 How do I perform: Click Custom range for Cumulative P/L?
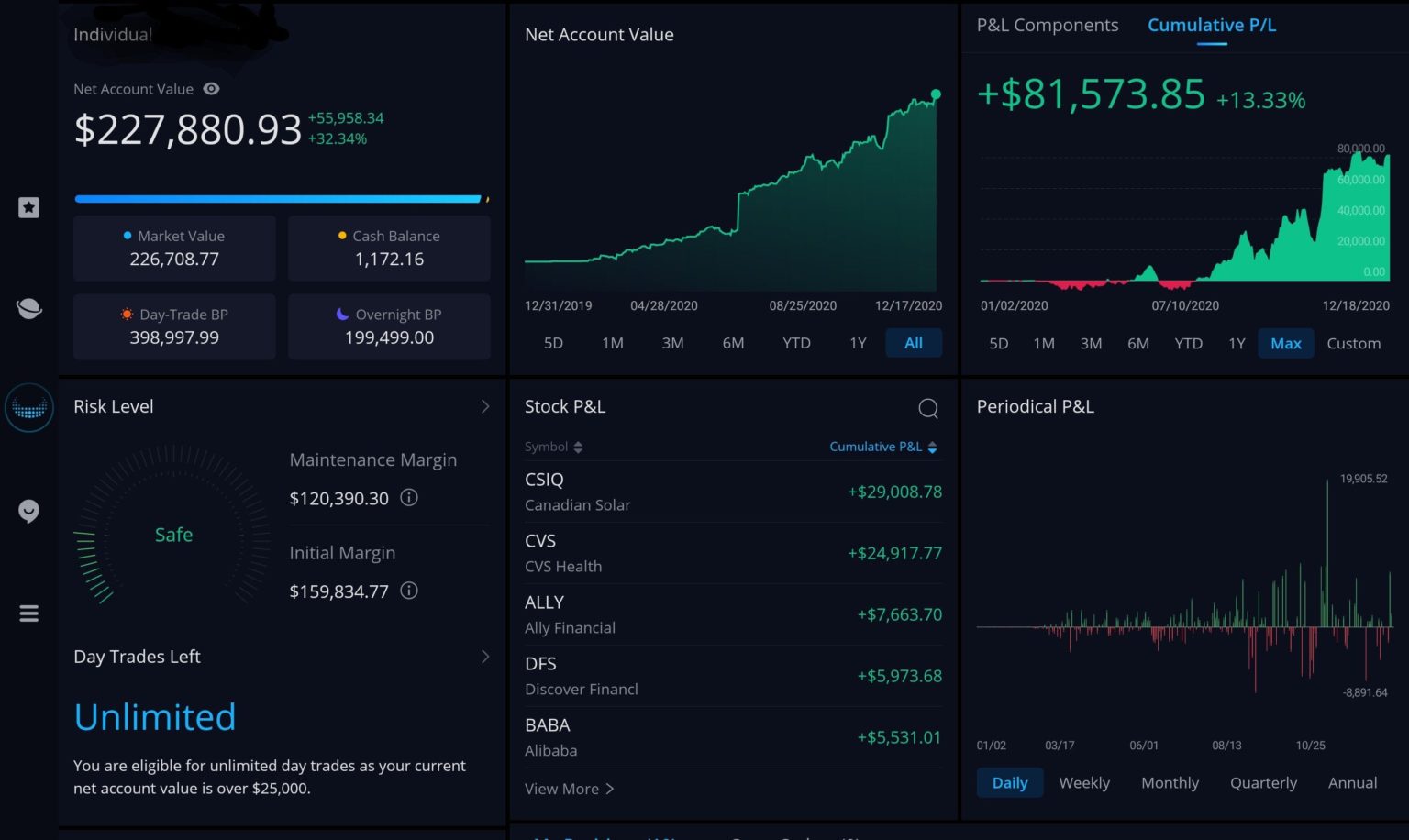coord(1354,343)
